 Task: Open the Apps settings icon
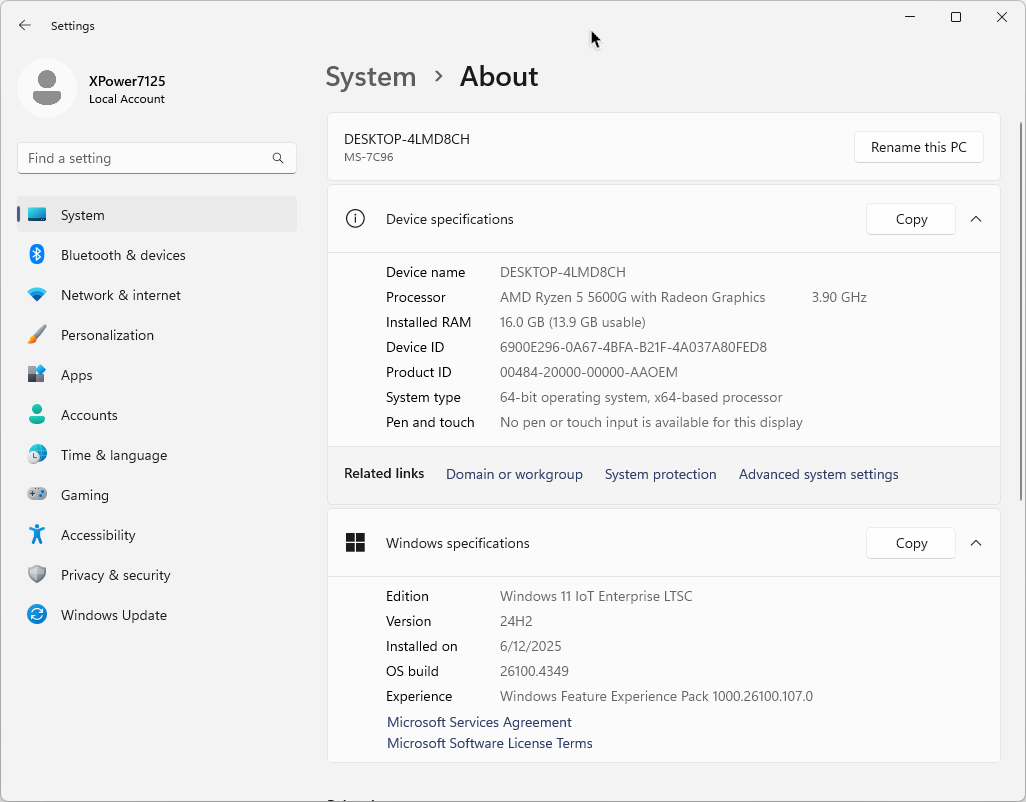pyautogui.click(x=37, y=375)
